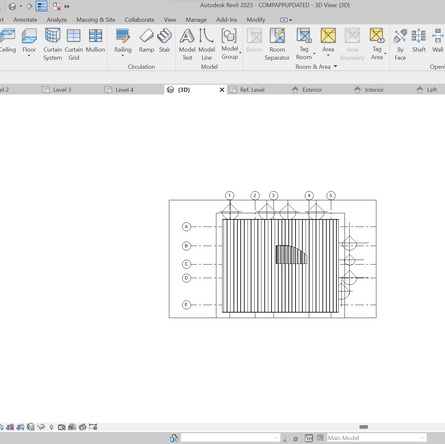The image size is (445, 444).
Task: Expand the Floor tool dropdown arrow
Action: tap(29, 56)
